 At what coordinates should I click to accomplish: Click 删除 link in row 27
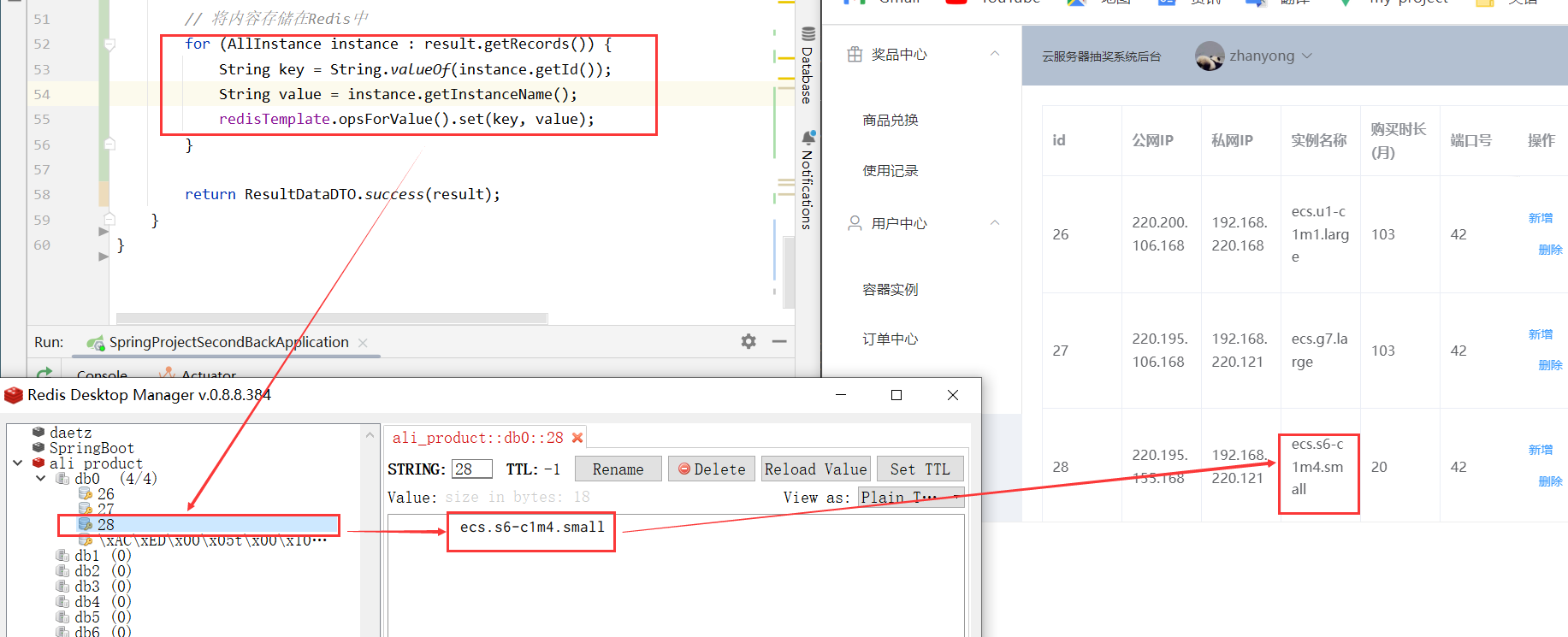click(1550, 365)
